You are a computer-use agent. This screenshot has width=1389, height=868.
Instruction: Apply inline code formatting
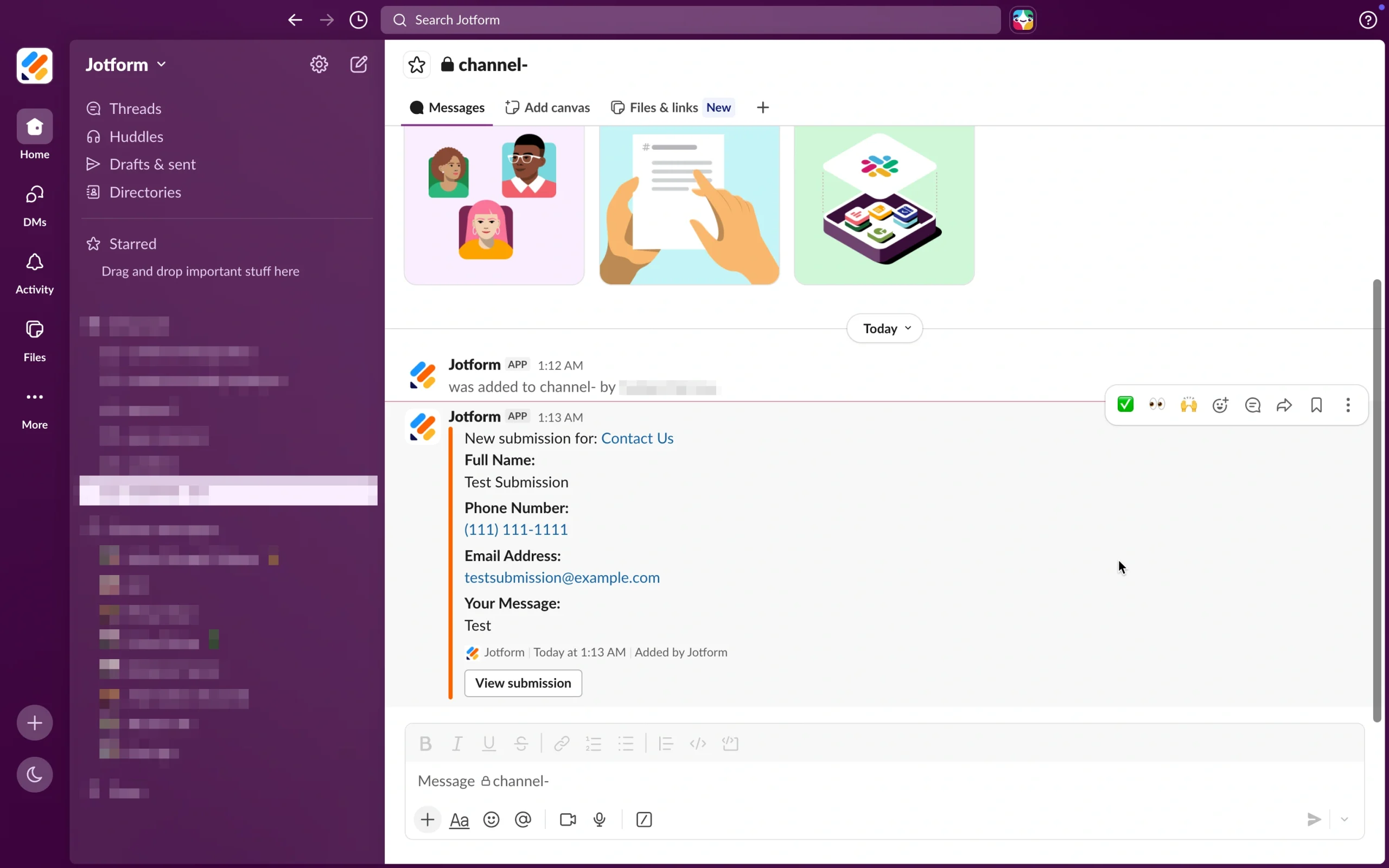pos(698,743)
